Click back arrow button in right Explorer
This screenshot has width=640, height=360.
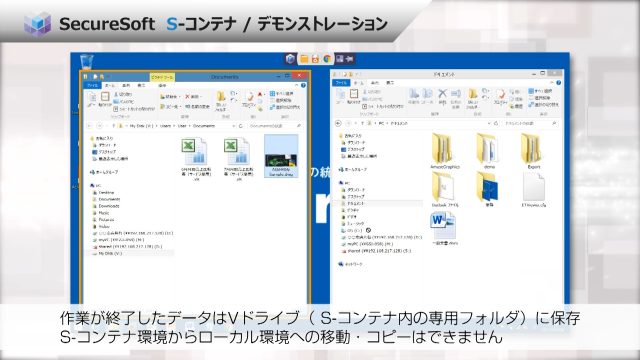[338, 123]
